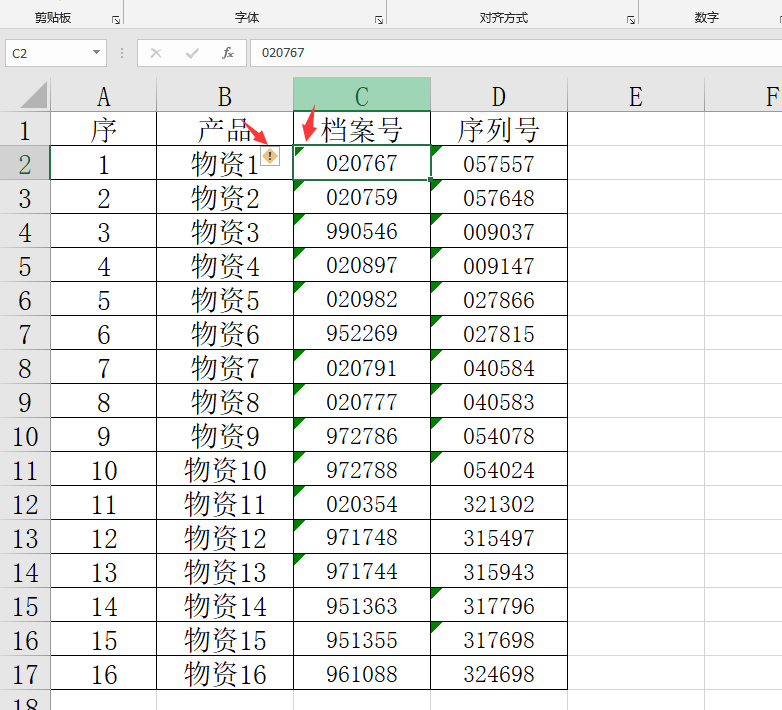Select cell containing 物资1

[x=225, y=163]
